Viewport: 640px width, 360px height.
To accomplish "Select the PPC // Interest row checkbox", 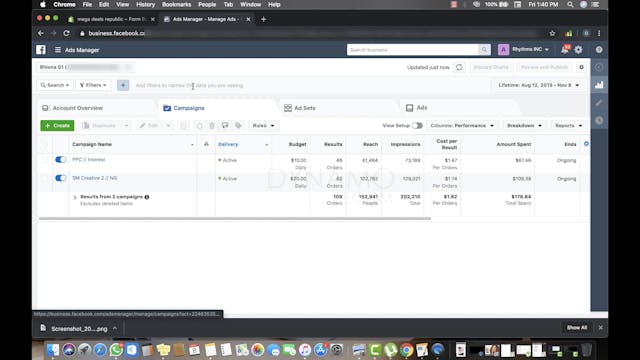I will 44,160.
